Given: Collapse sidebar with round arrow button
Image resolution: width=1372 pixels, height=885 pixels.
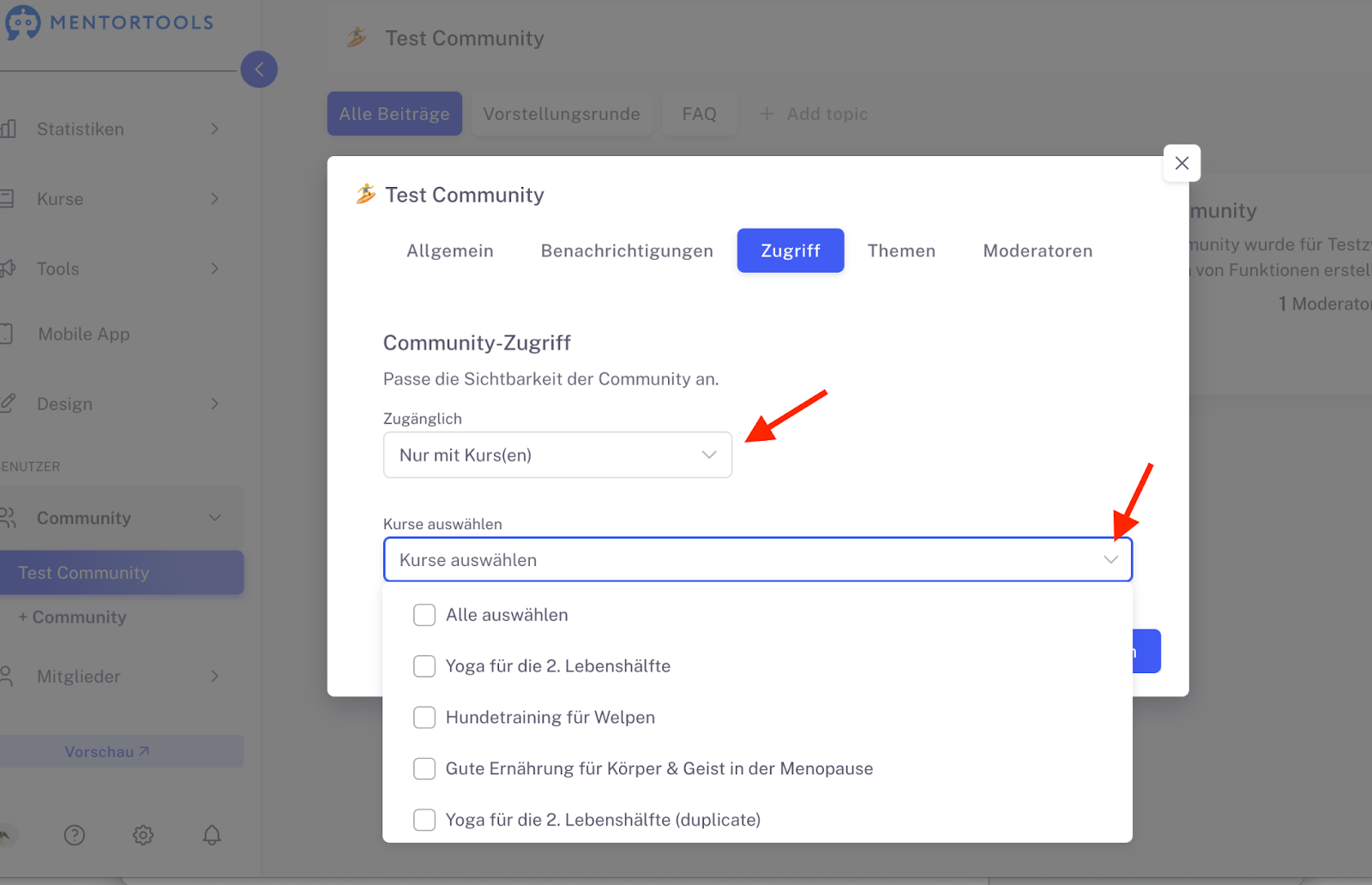Looking at the screenshot, I should pos(259,69).
